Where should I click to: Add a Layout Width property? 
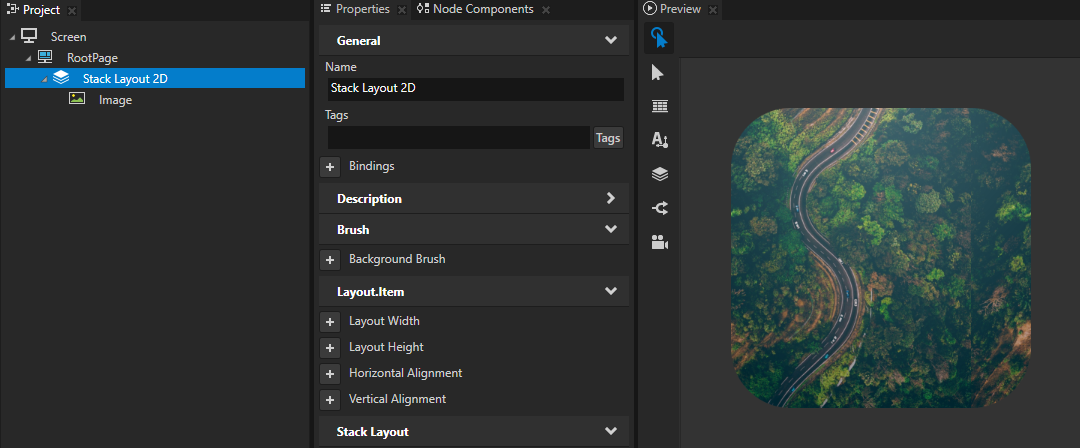[330, 322]
